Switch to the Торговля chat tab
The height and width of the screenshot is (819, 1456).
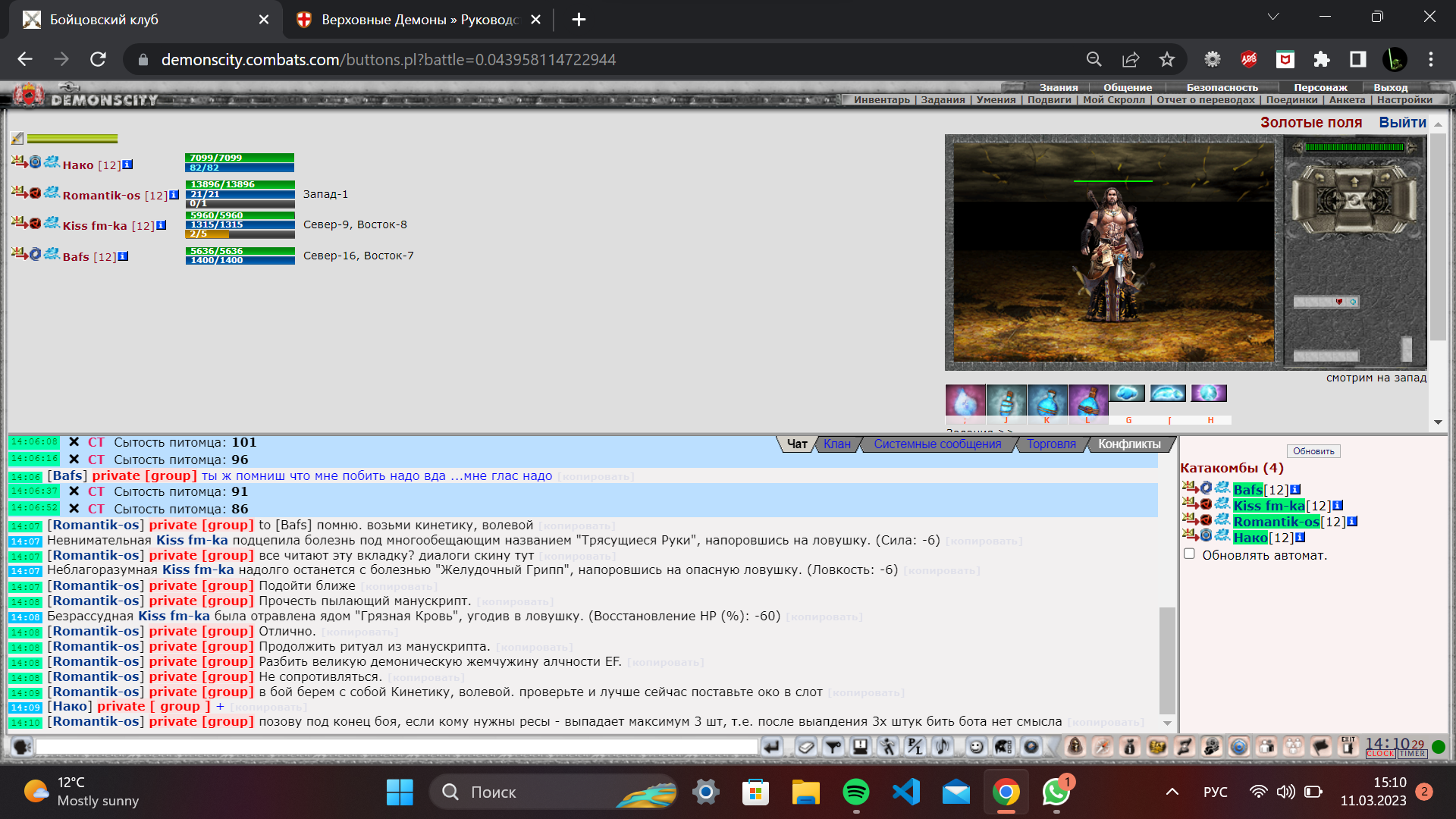[x=1051, y=444]
